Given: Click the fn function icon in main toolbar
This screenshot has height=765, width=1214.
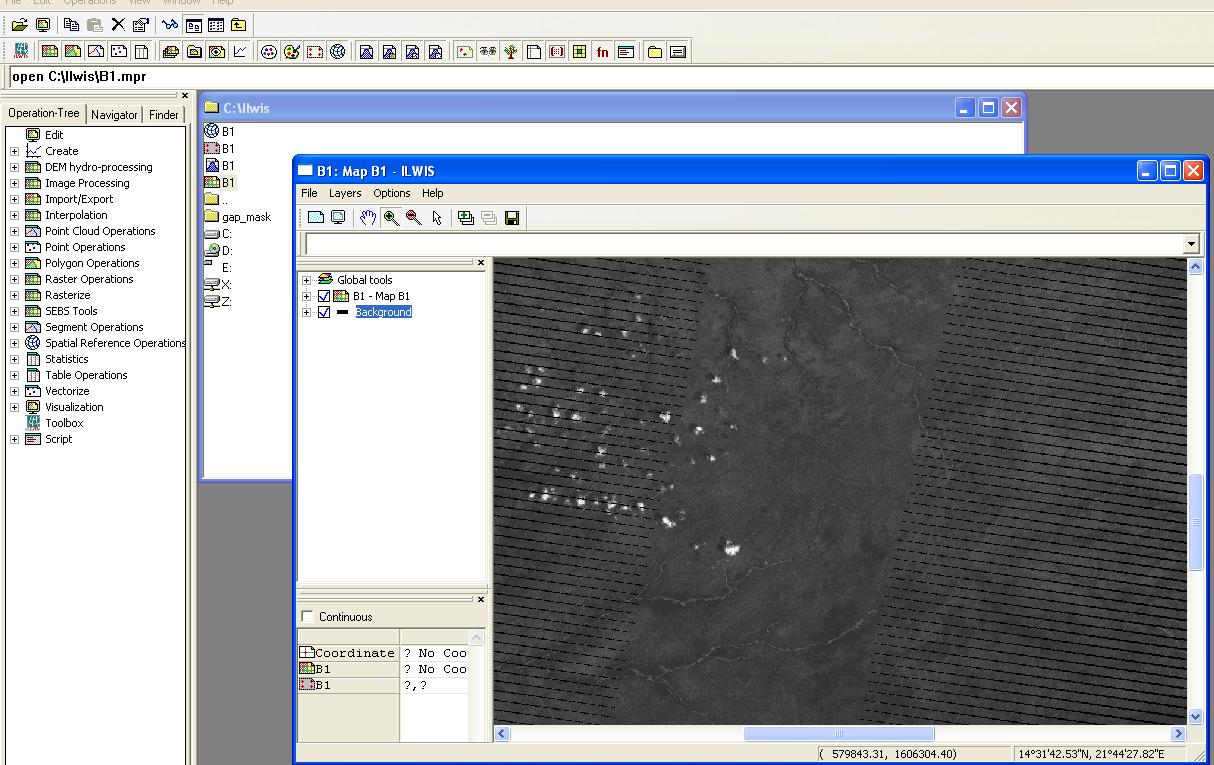Looking at the screenshot, I should (602, 52).
